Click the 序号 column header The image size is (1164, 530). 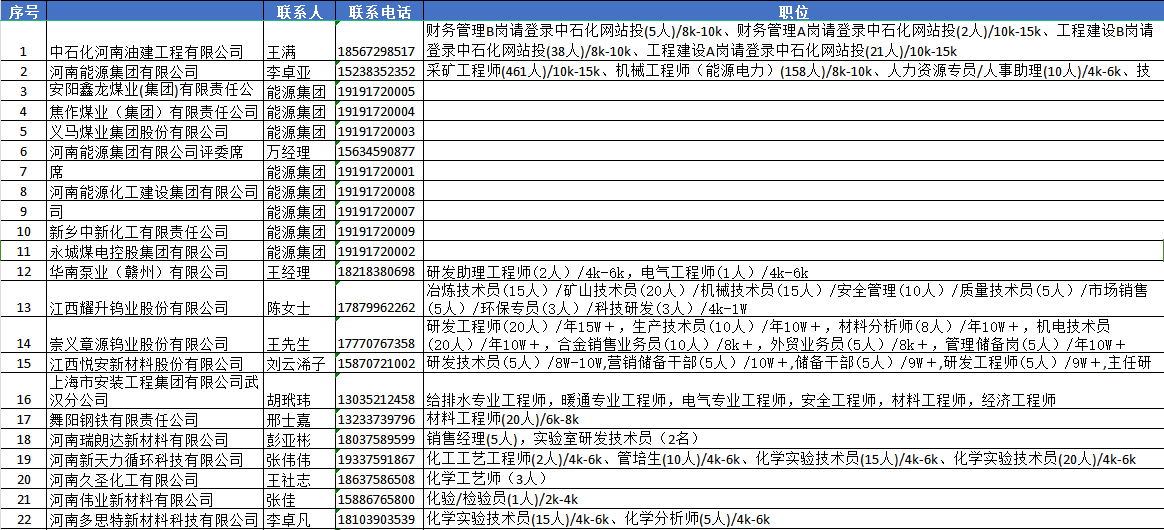[23, 11]
